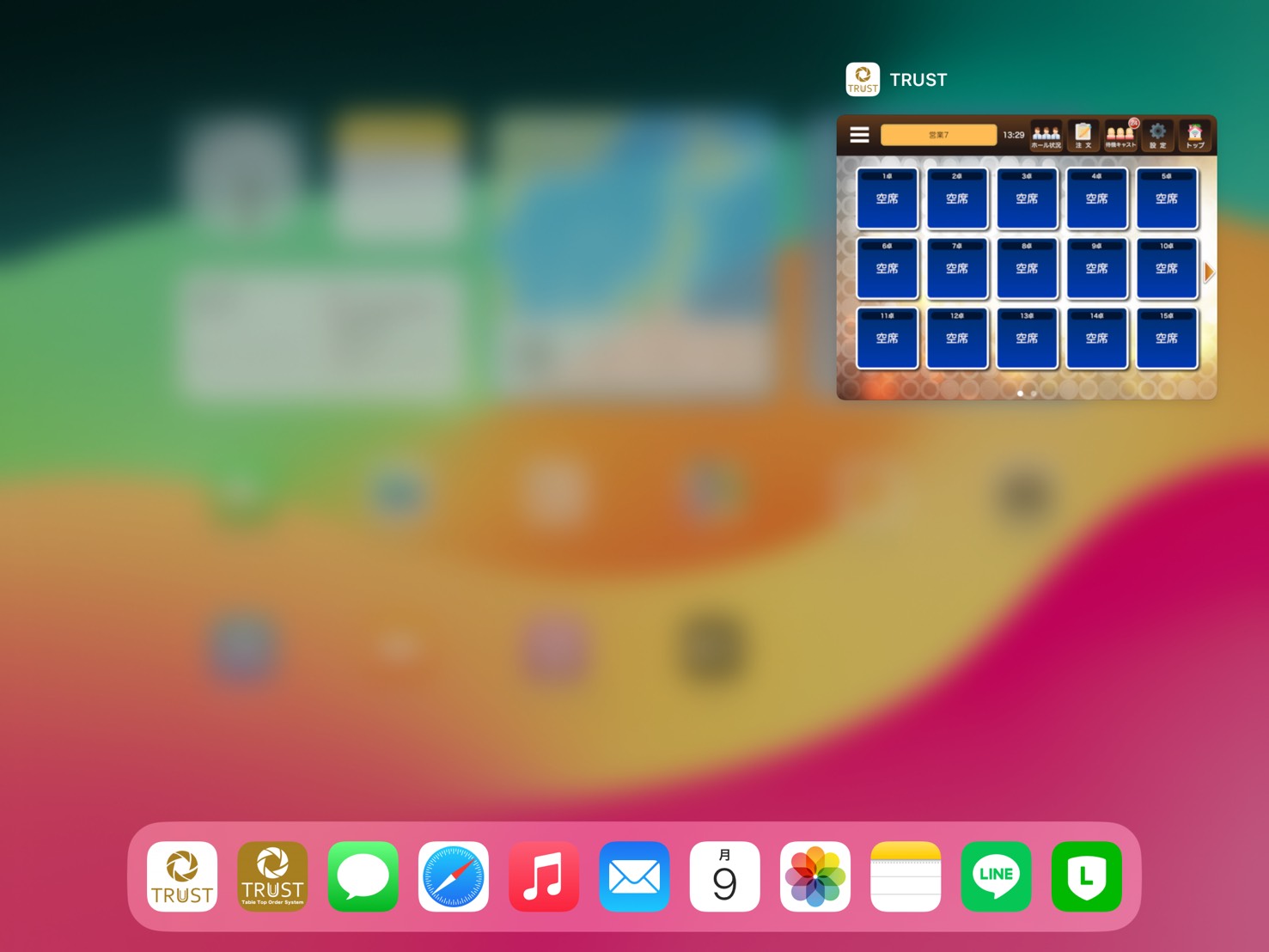Open the LINE app in dock
Screen dimensions: 1269x952
click(x=996, y=876)
